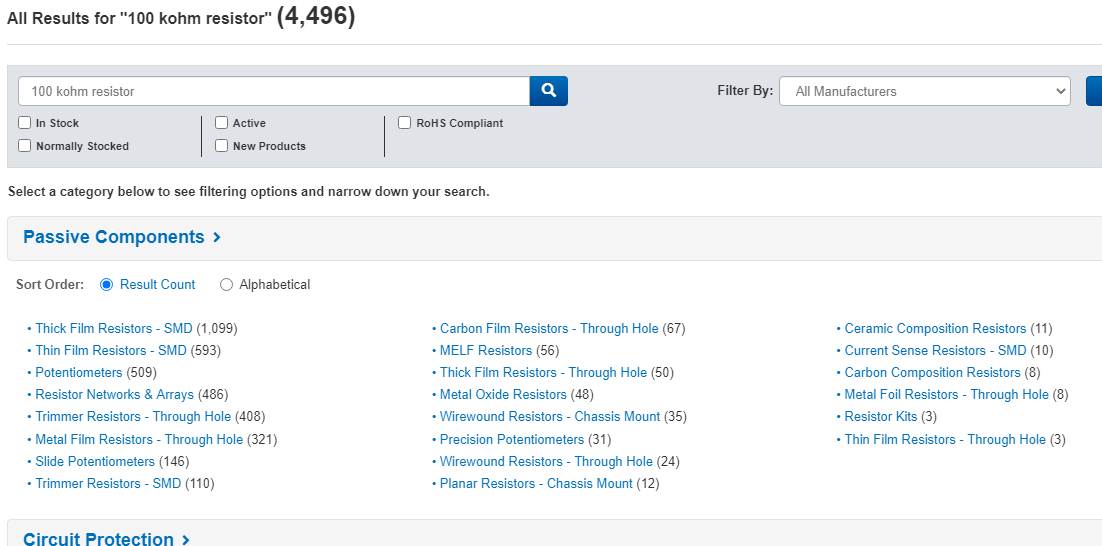The width and height of the screenshot is (1102, 546).
Task: Expand the Passive Components category heading
Action: [122, 237]
